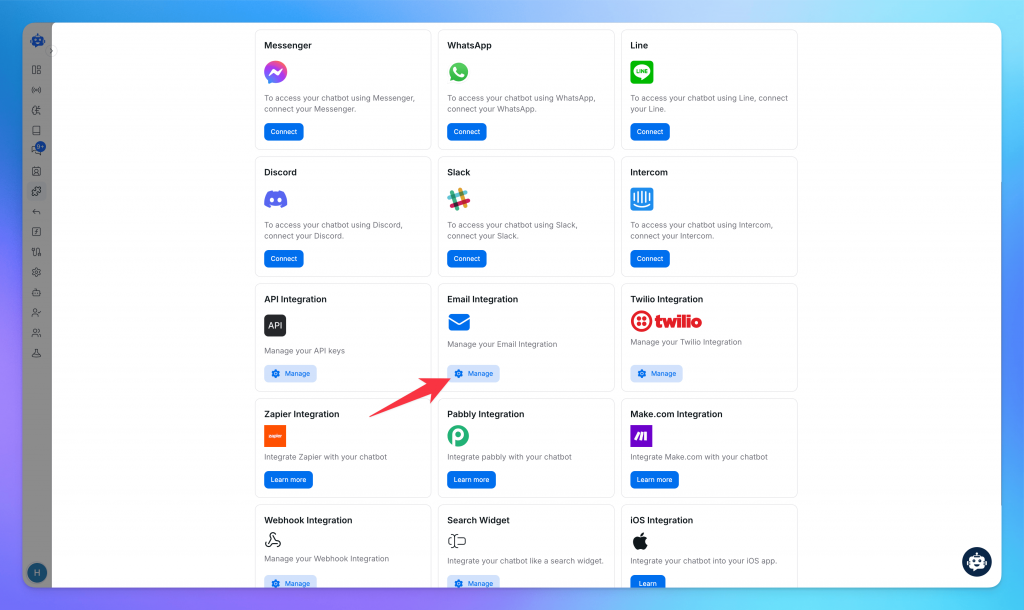The image size is (1024, 610).
Task: Click the Intercom logo icon
Action: tap(641, 199)
